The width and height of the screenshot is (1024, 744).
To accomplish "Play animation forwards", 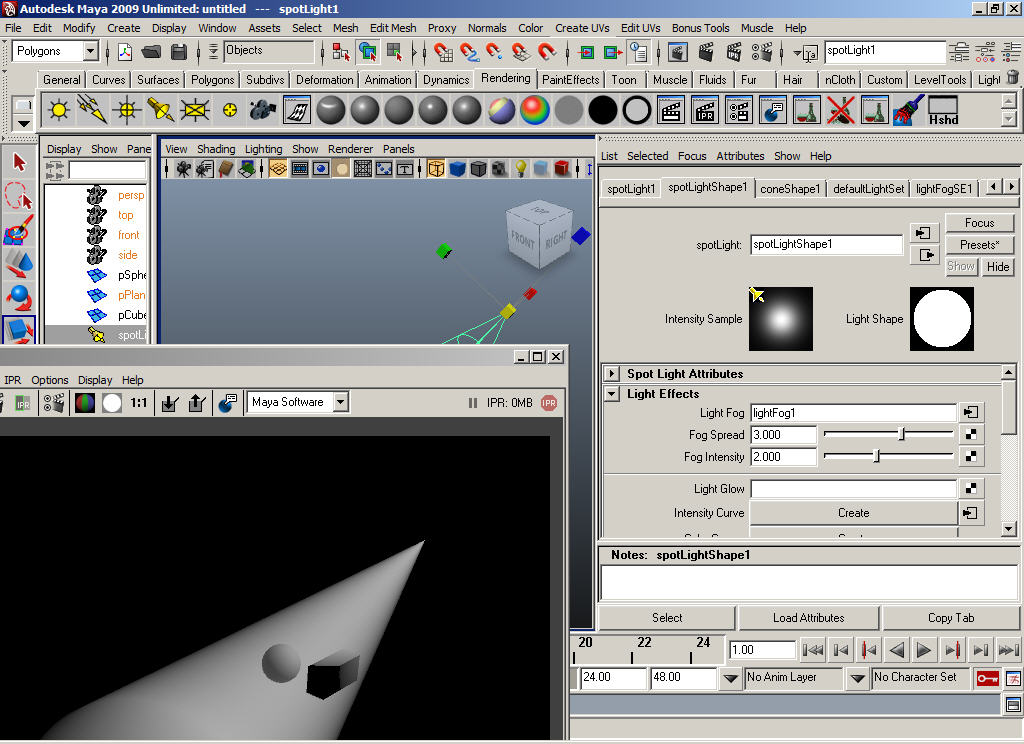I will (923, 650).
